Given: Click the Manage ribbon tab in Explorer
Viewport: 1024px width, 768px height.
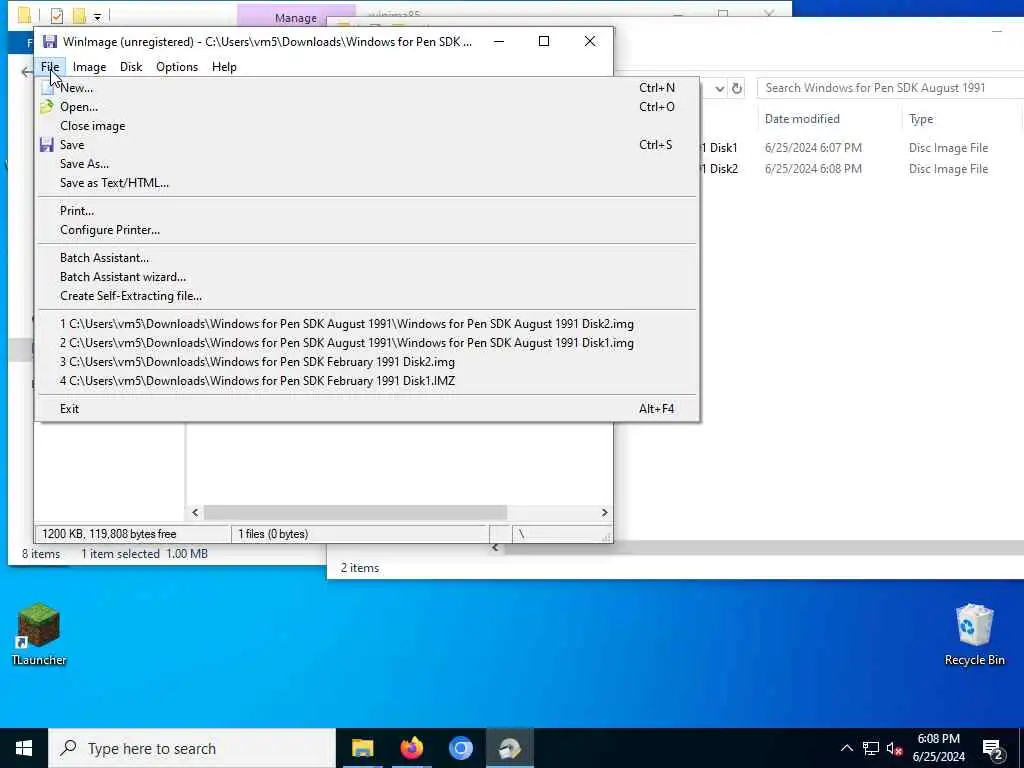Looking at the screenshot, I should point(296,18).
